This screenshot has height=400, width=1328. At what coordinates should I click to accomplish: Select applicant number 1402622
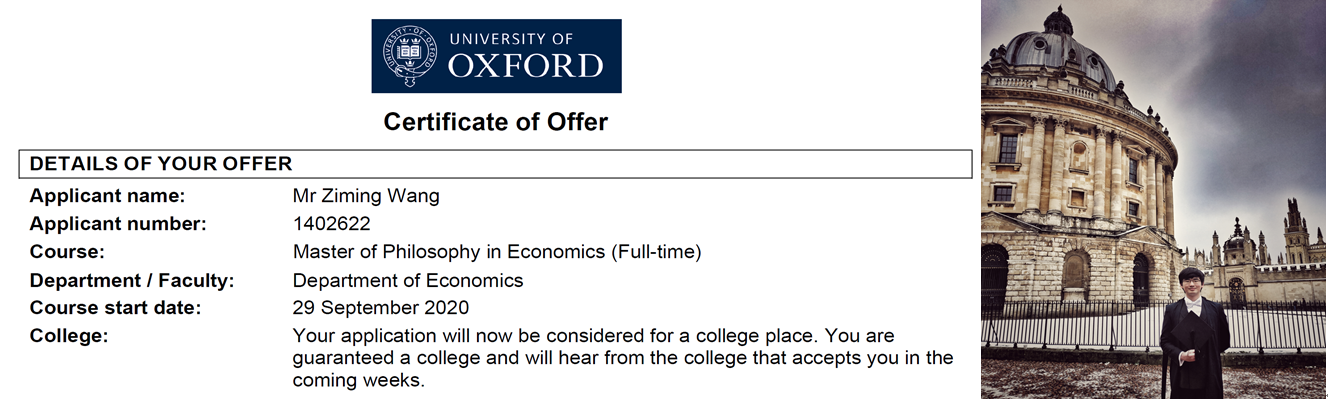click(331, 224)
